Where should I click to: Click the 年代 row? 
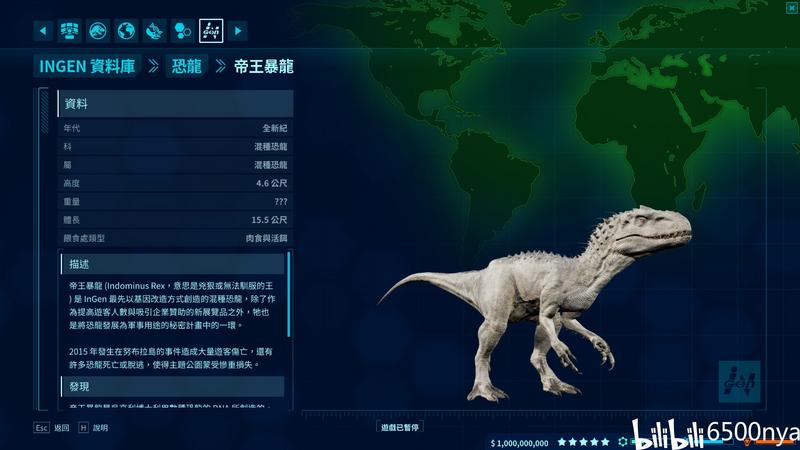tap(175, 128)
